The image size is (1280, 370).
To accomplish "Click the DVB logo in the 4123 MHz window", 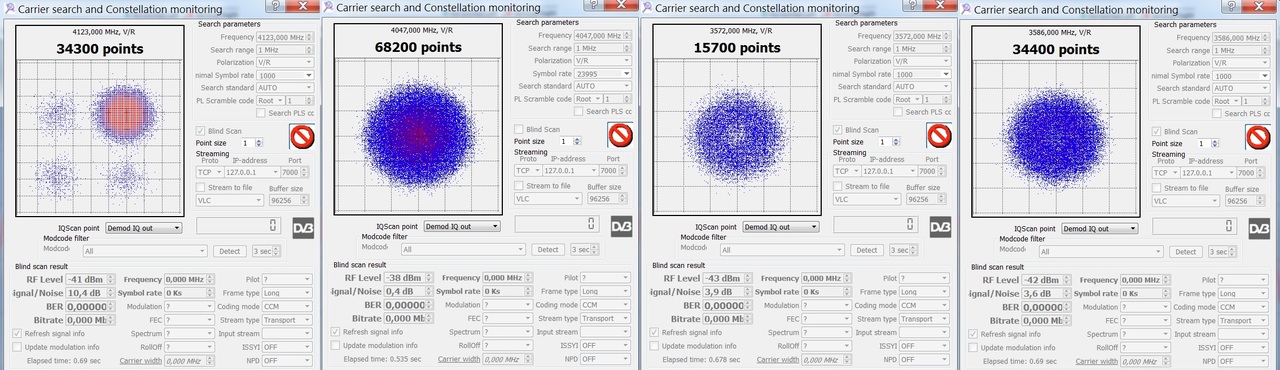I will point(302,228).
